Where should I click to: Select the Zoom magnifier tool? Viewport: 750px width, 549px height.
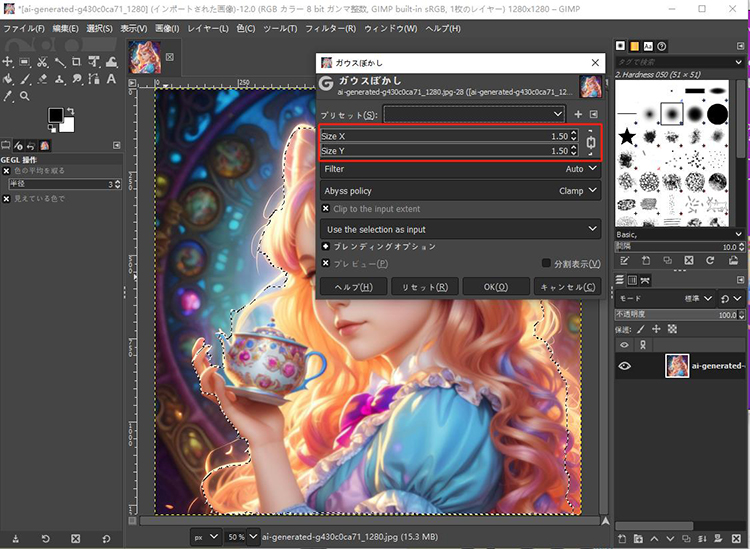tap(25, 96)
